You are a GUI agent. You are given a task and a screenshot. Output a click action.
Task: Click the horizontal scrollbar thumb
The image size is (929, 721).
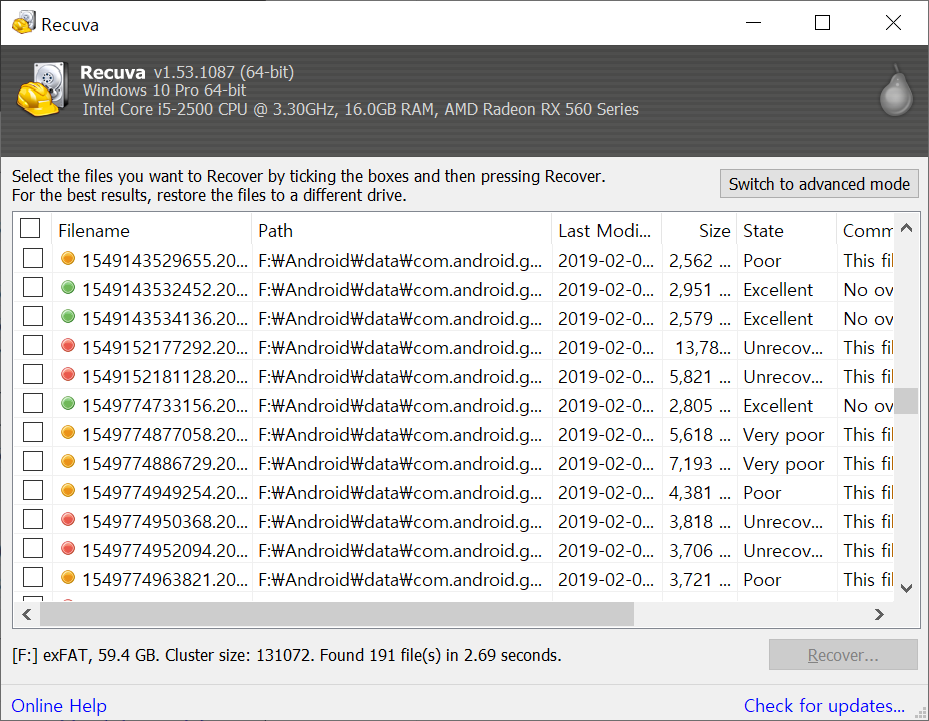[x=337, y=614]
